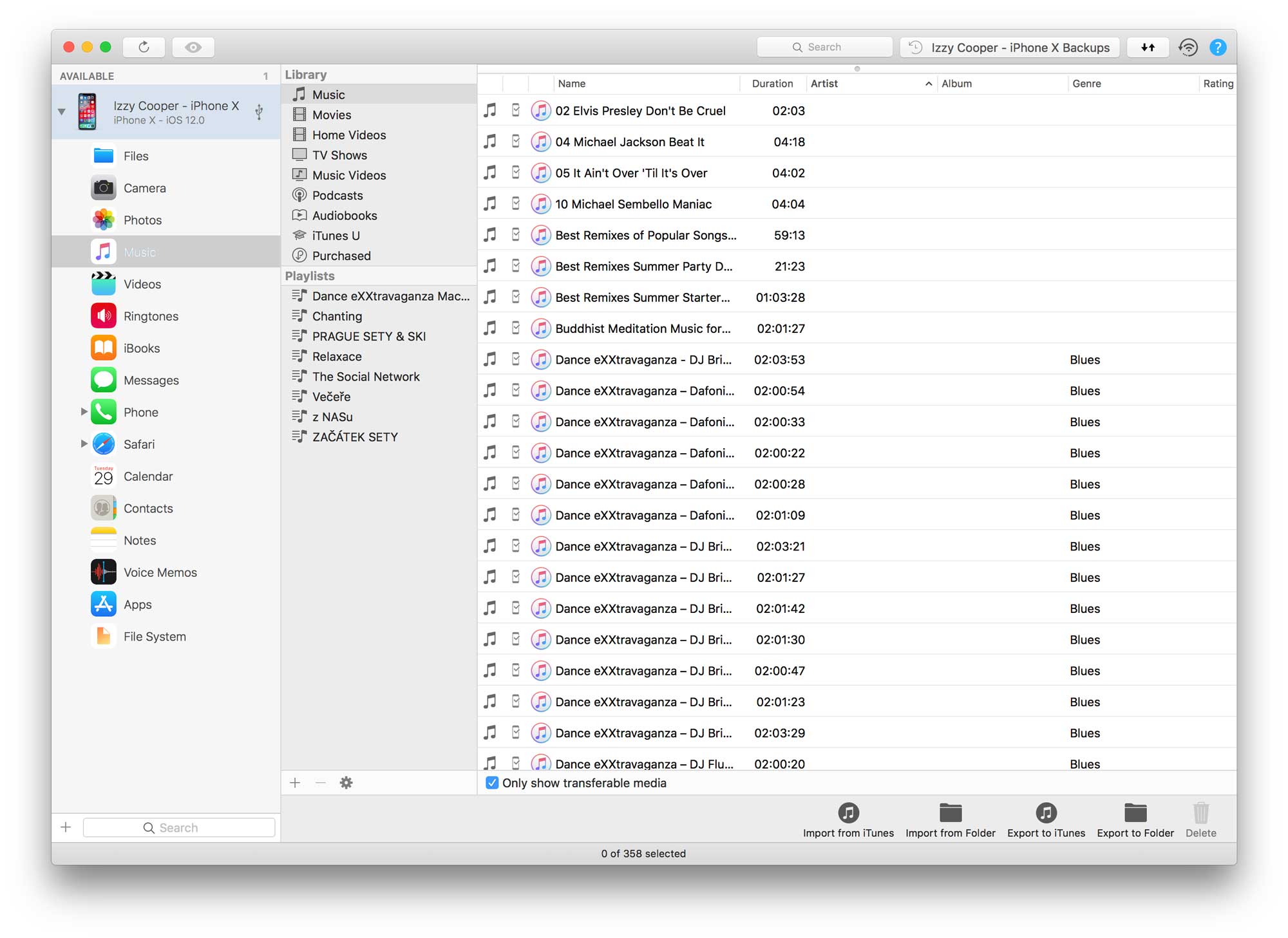Viewport: 1288px width, 938px height.
Task: Open the Chanting playlist
Action: (337, 316)
